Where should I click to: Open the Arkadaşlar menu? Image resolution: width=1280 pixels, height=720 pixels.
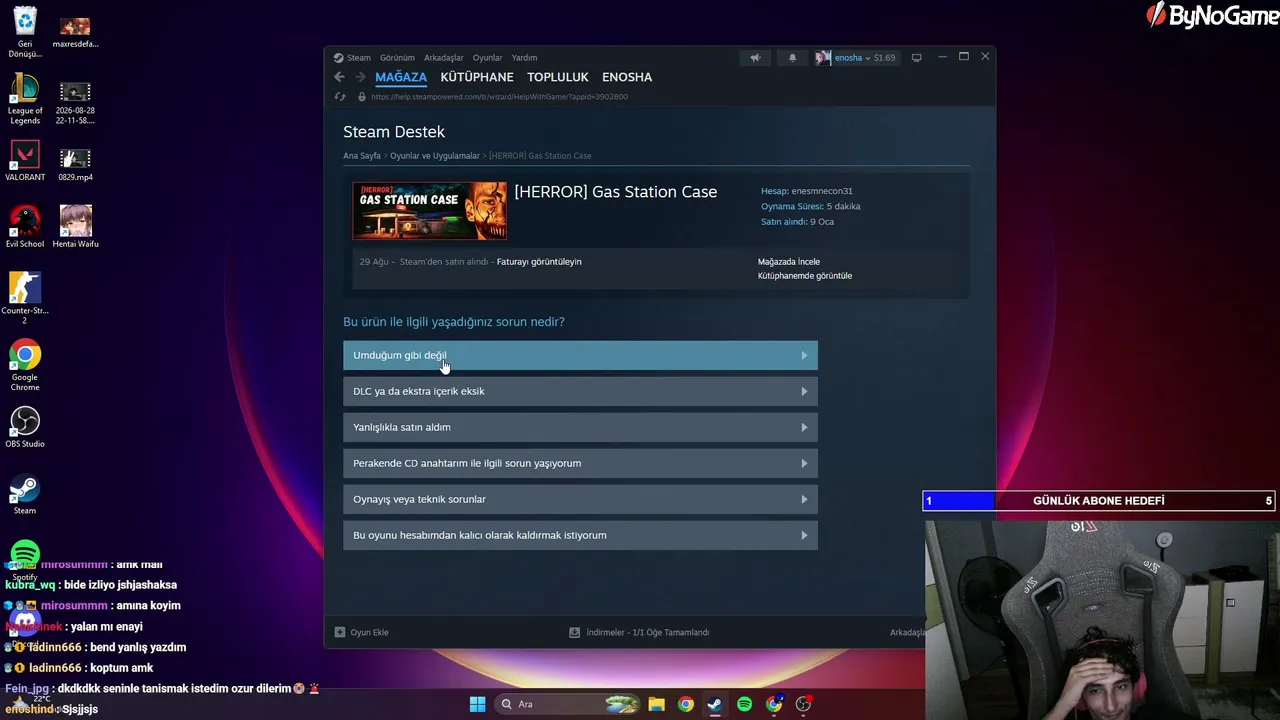[444, 58]
